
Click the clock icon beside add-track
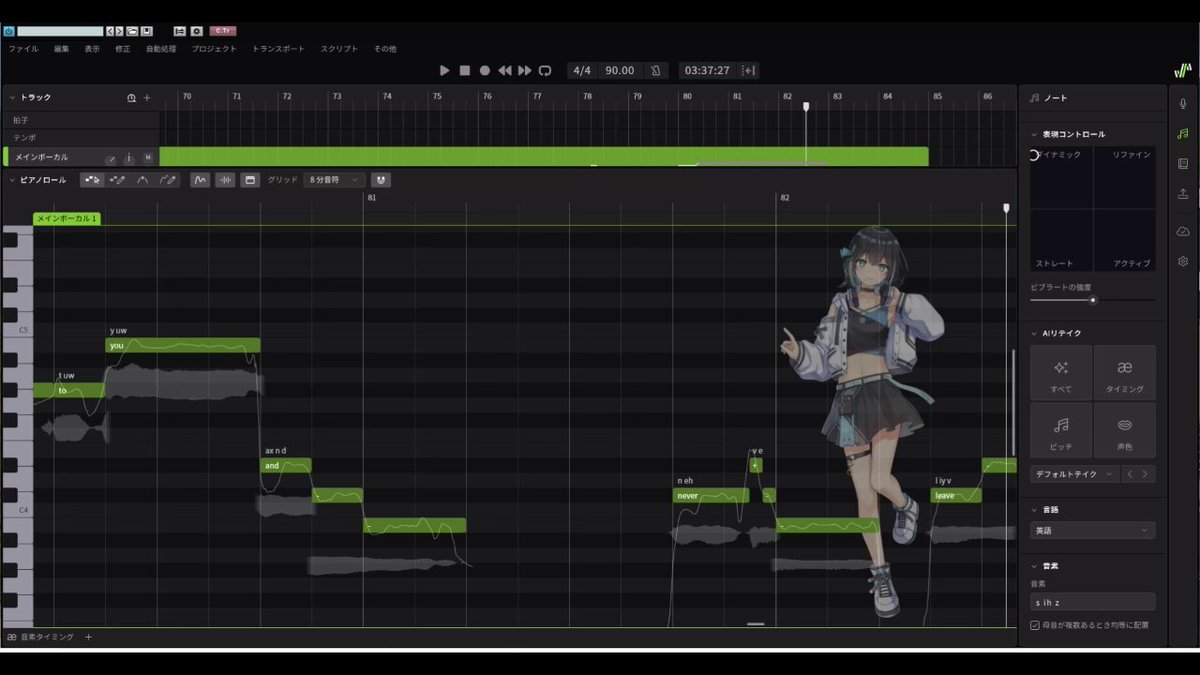coord(131,98)
